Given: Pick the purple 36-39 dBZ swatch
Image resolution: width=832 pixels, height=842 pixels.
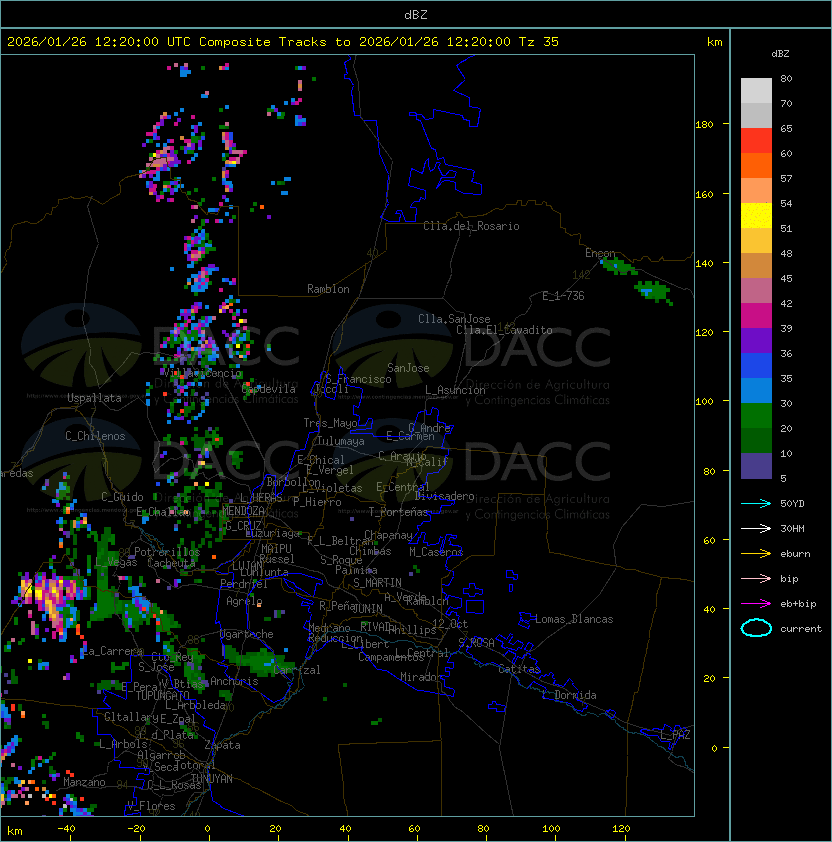Looking at the screenshot, I should click(756, 340).
